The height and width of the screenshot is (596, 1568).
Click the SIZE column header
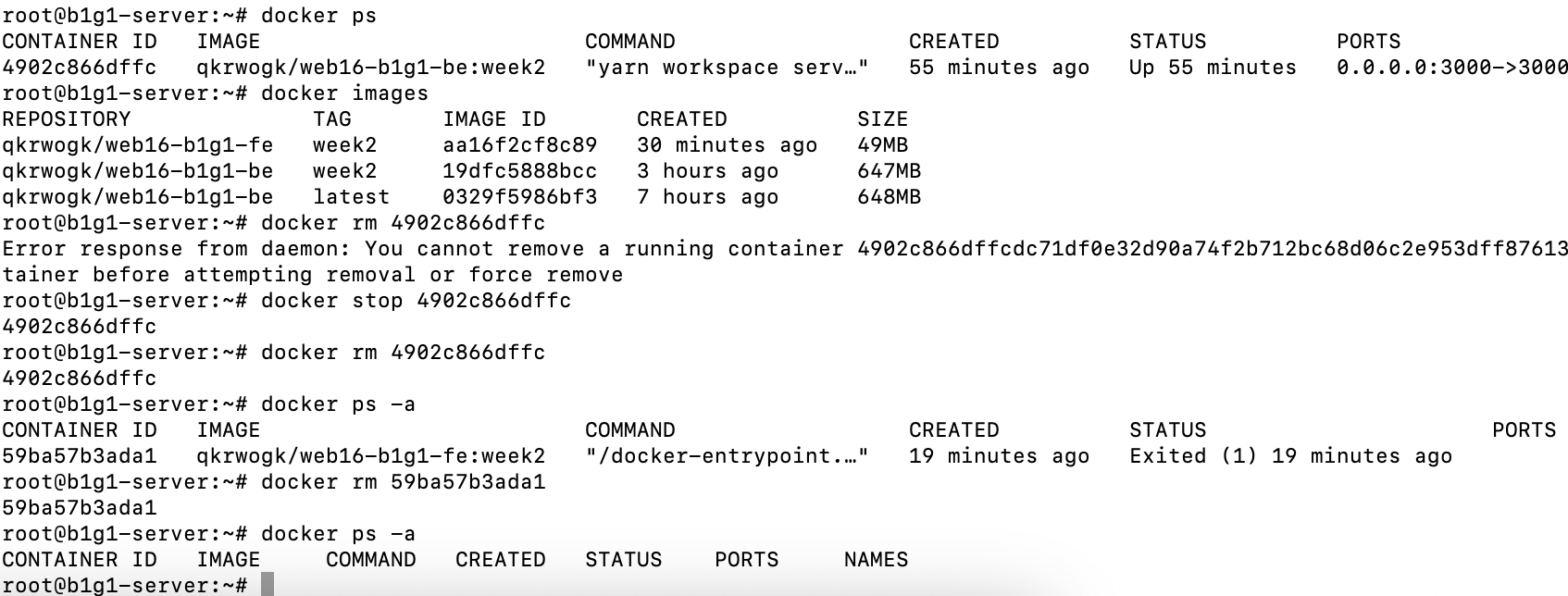coord(883,119)
